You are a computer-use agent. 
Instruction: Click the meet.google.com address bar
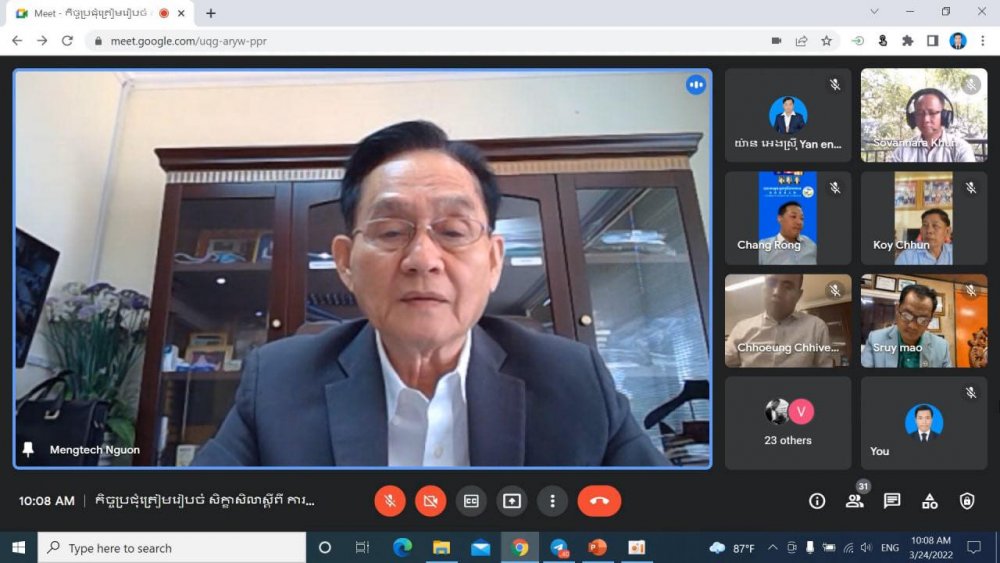[x=400, y=41]
